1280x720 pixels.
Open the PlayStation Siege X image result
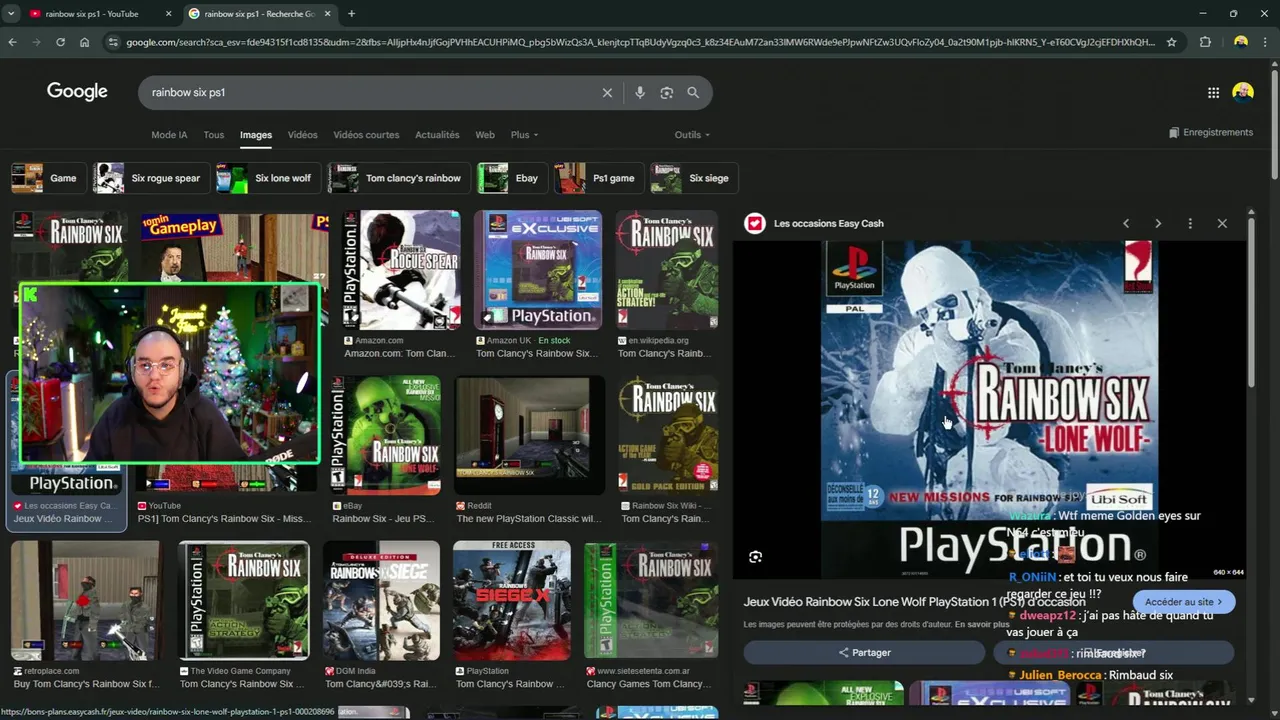click(512, 600)
